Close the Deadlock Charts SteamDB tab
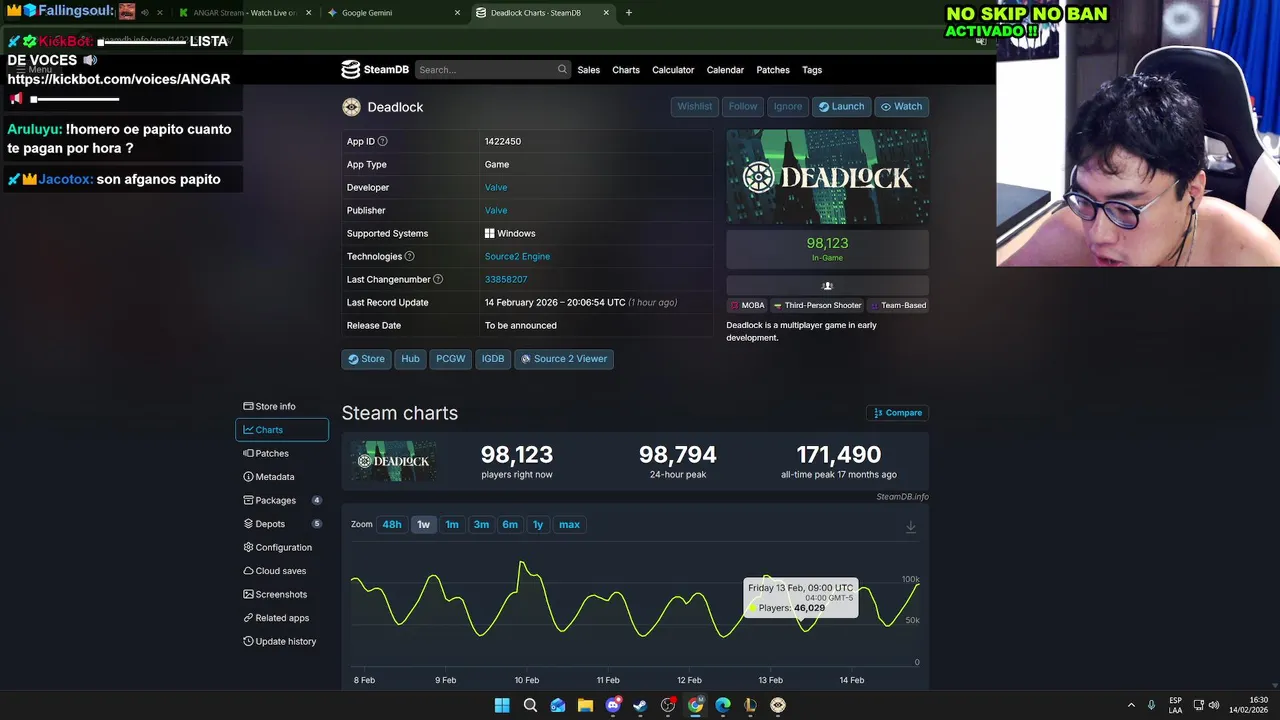 click(606, 13)
